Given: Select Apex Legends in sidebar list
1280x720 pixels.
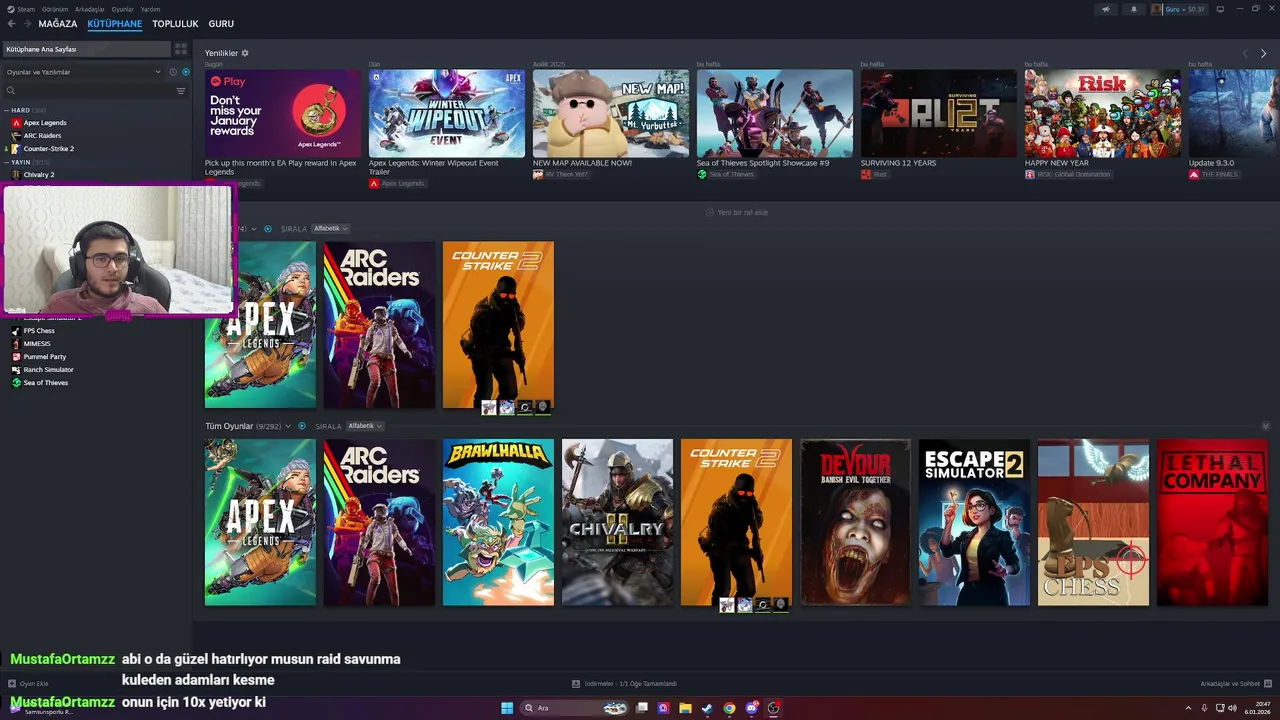Looking at the screenshot, I should (x=45, y=123).
